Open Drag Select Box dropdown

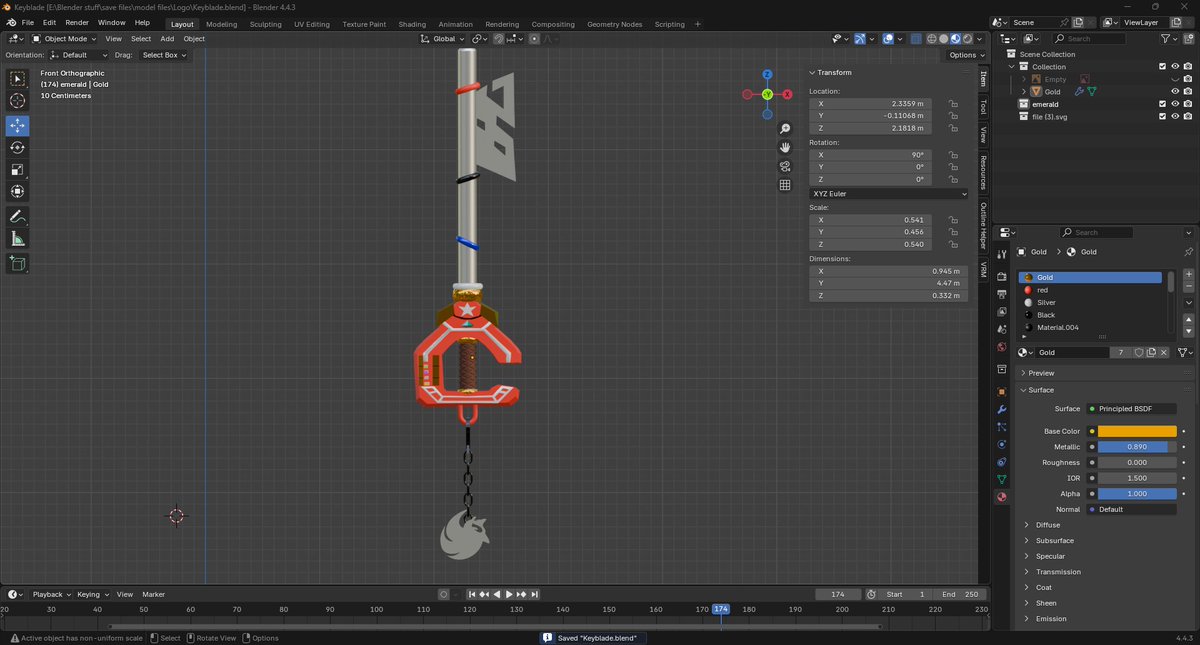164,55
